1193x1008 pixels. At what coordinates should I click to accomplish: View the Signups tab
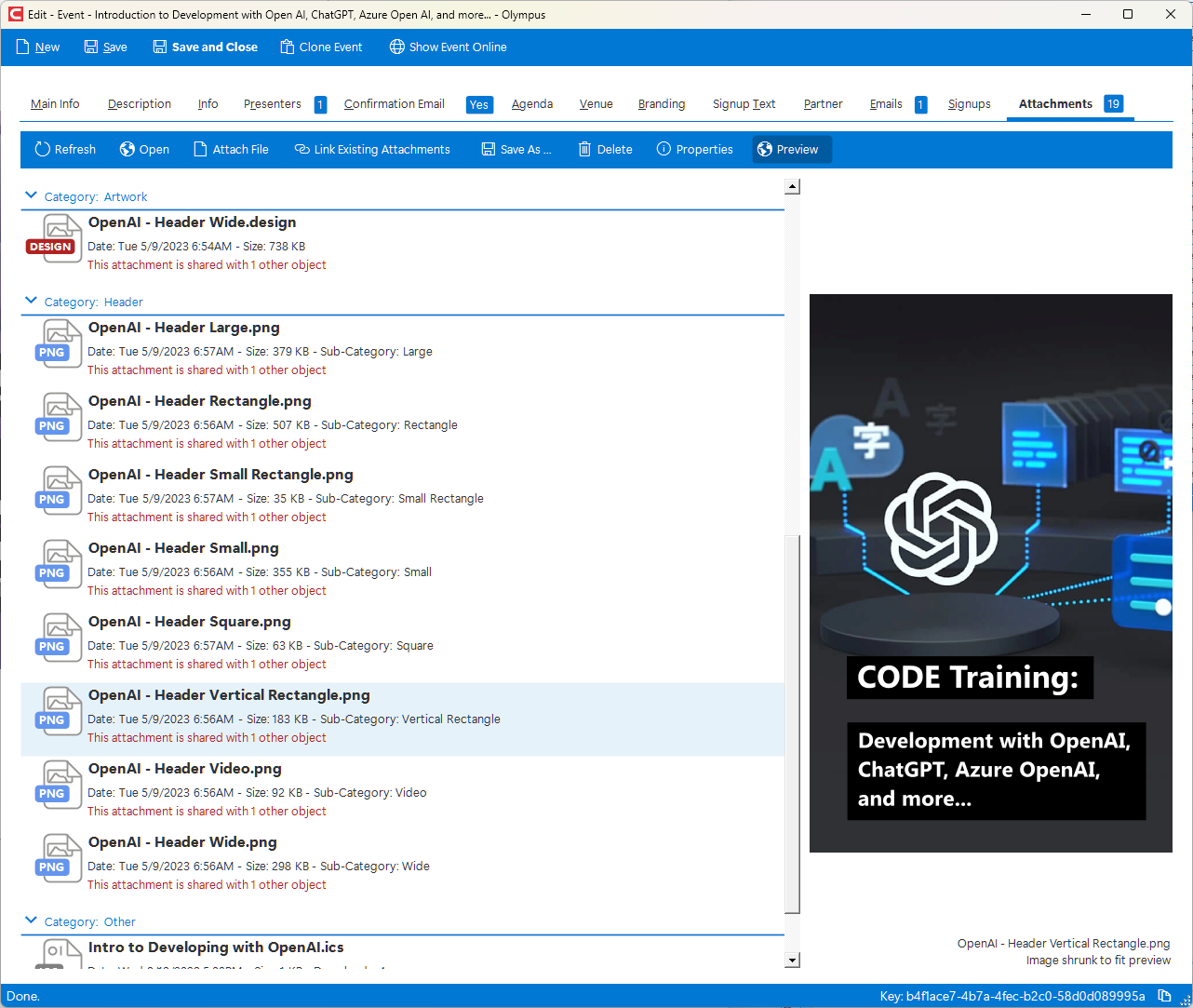(x=970, y=104)
